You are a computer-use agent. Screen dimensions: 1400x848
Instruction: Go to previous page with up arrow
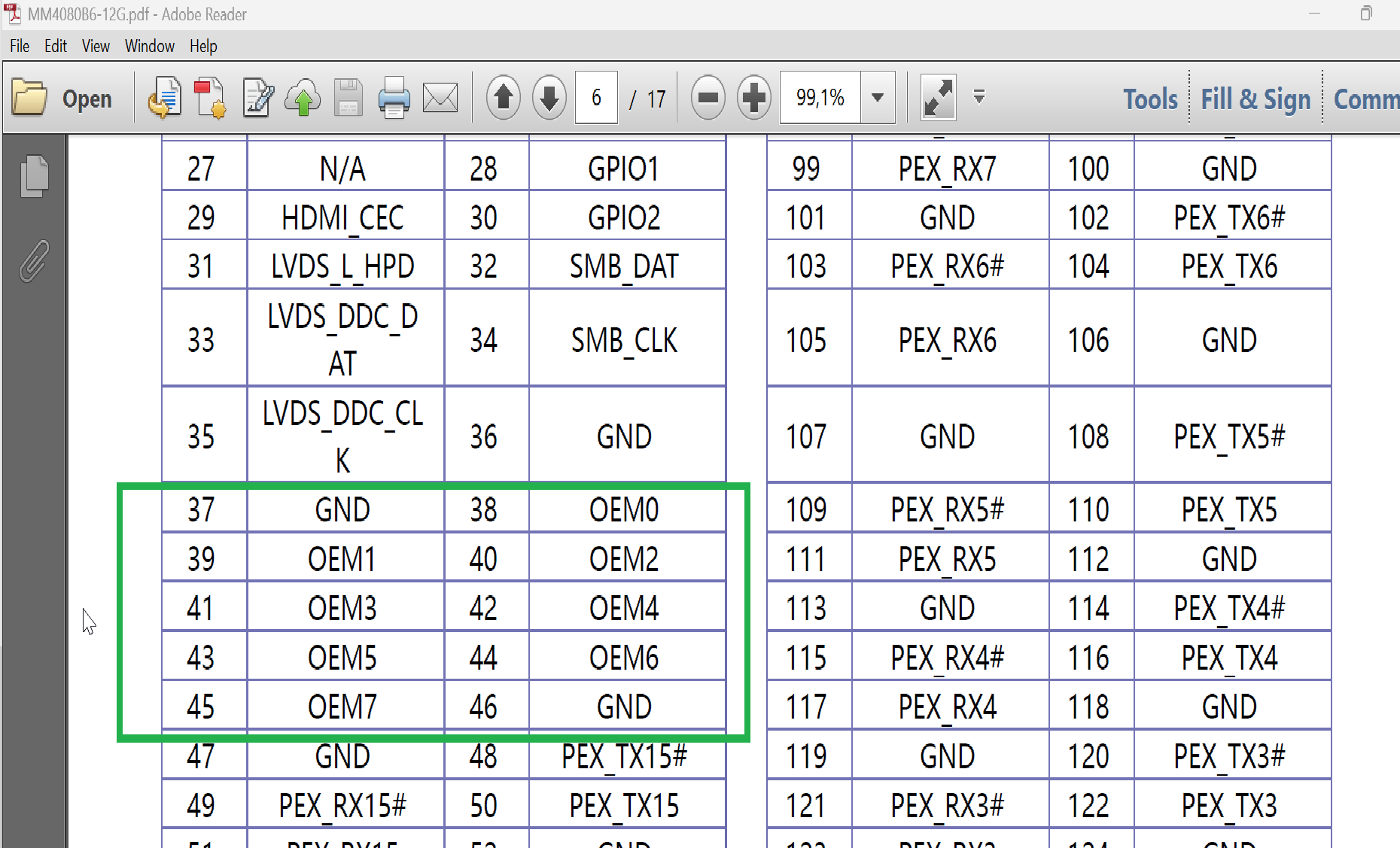click(504, 98)
